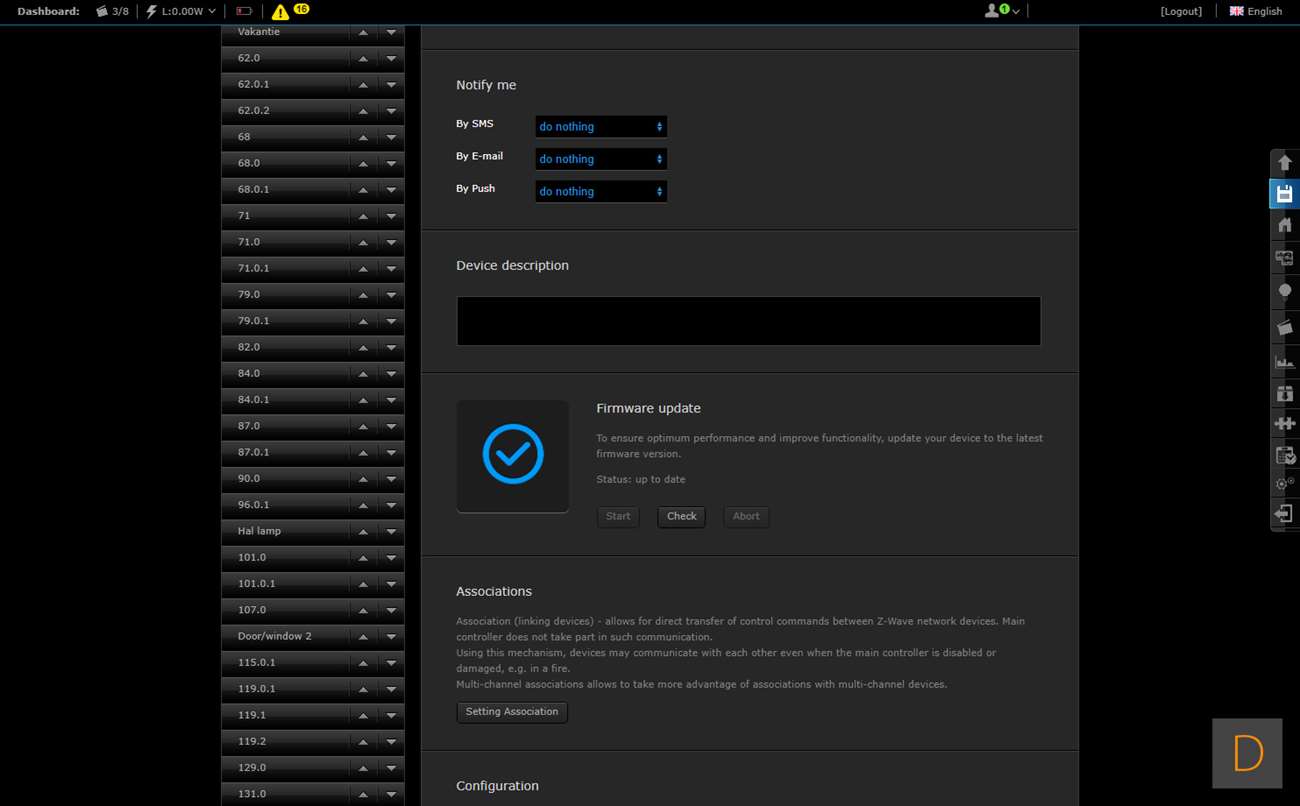Open the light bulb devices icon

pos(1285,291)
